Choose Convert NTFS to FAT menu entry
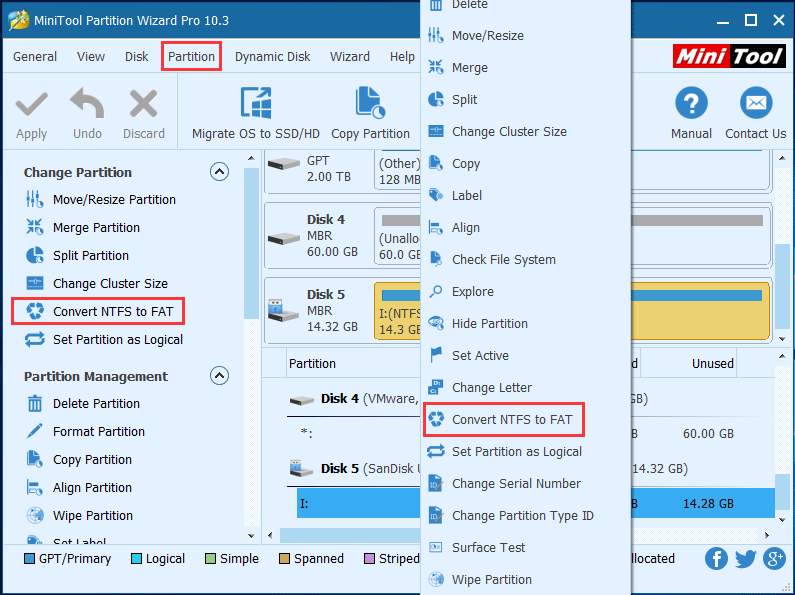 (526, 420)
